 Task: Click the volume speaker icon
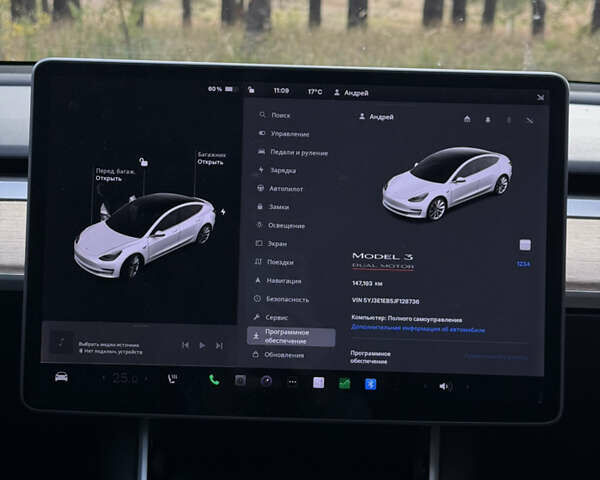point(444,386)
